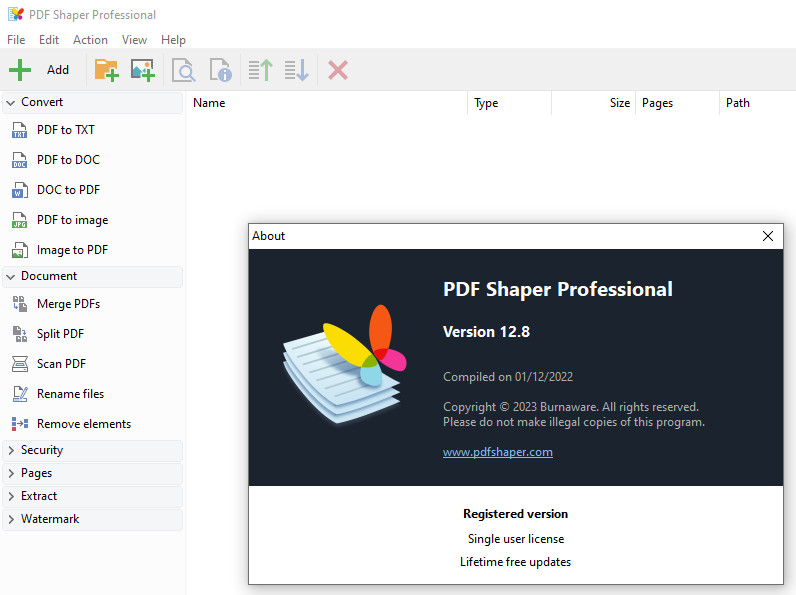Viewport: 796px width, 595px height.
Task: Click the green plus Add icon
Action: pos(20,70)
